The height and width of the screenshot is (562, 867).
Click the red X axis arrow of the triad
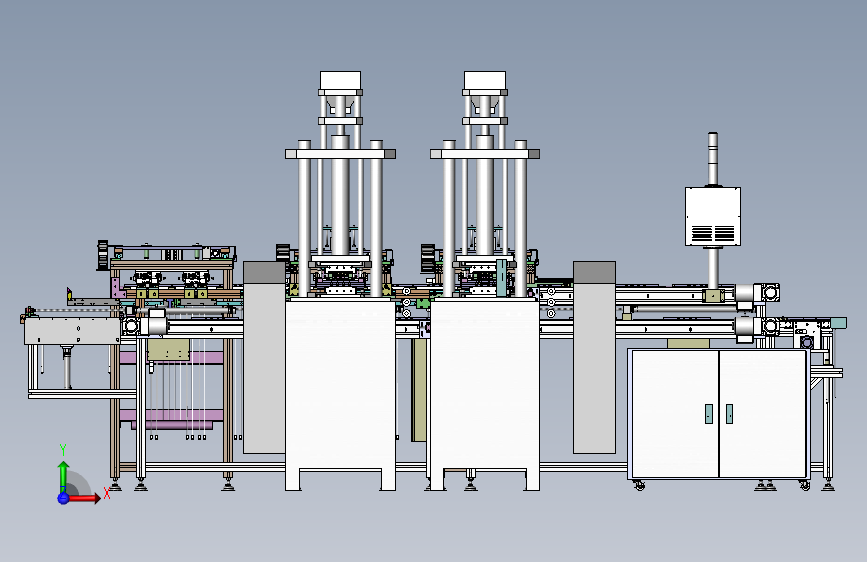tap(84, 498)
